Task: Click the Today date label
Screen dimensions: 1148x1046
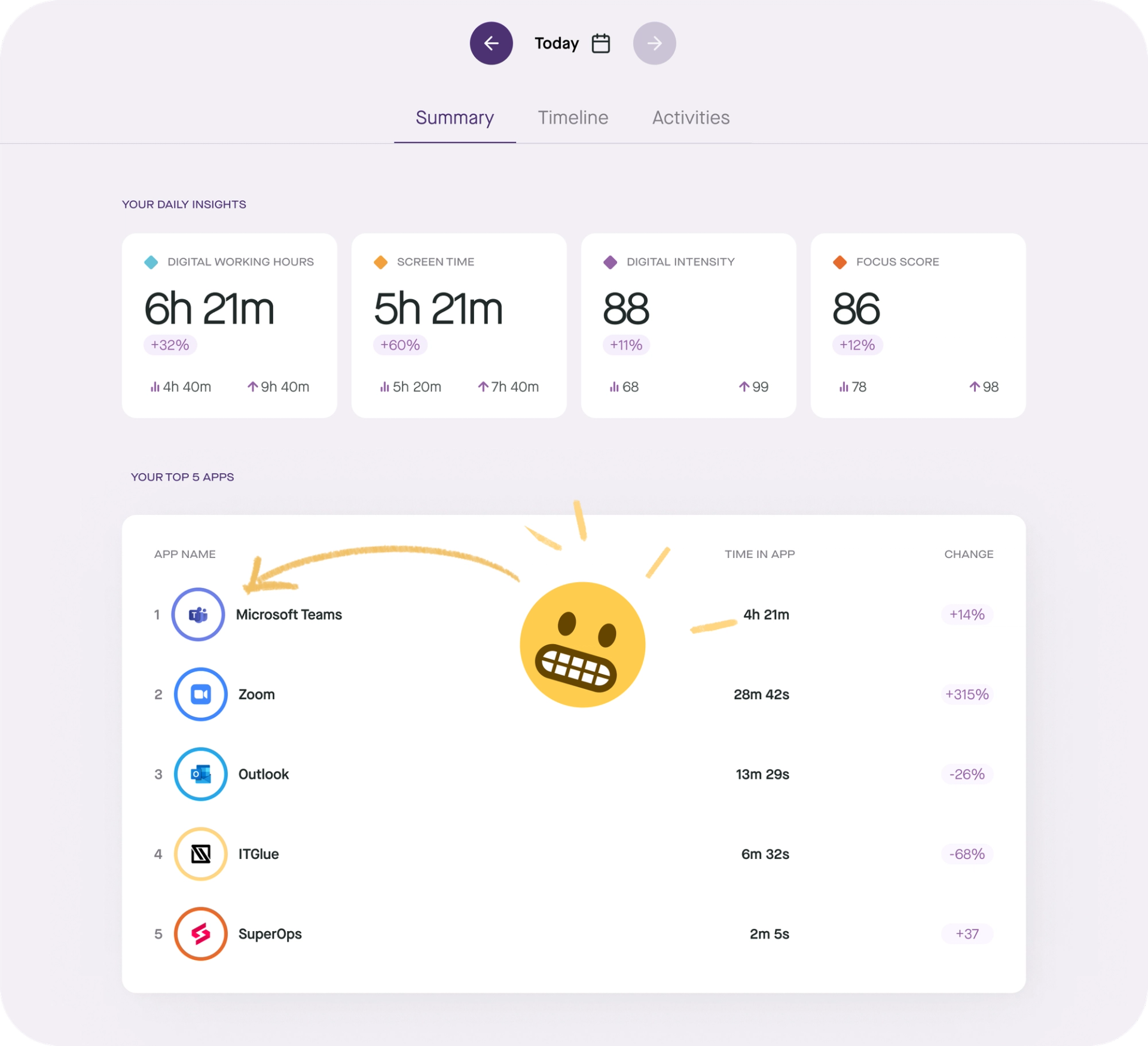Action: point(556,43)
